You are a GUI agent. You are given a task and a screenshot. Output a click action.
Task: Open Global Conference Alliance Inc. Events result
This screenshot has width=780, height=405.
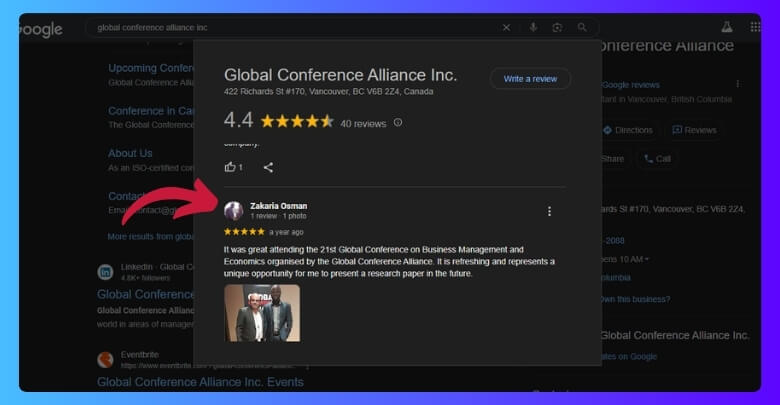200,382
